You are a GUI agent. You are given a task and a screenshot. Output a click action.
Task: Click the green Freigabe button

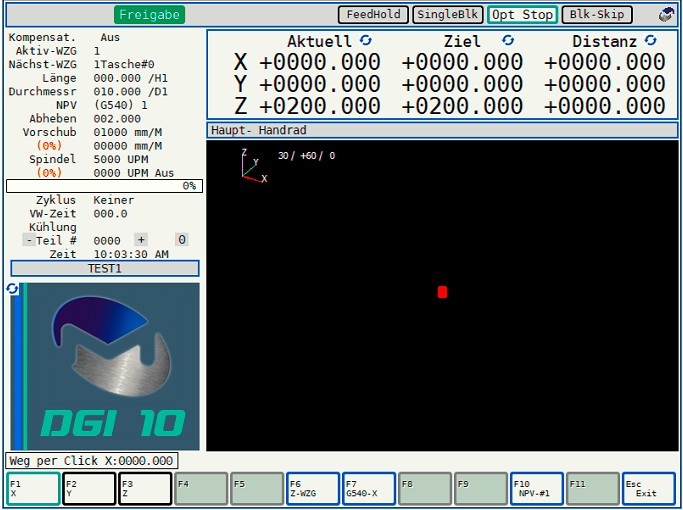pyautogui.click(x=149, y=15)
